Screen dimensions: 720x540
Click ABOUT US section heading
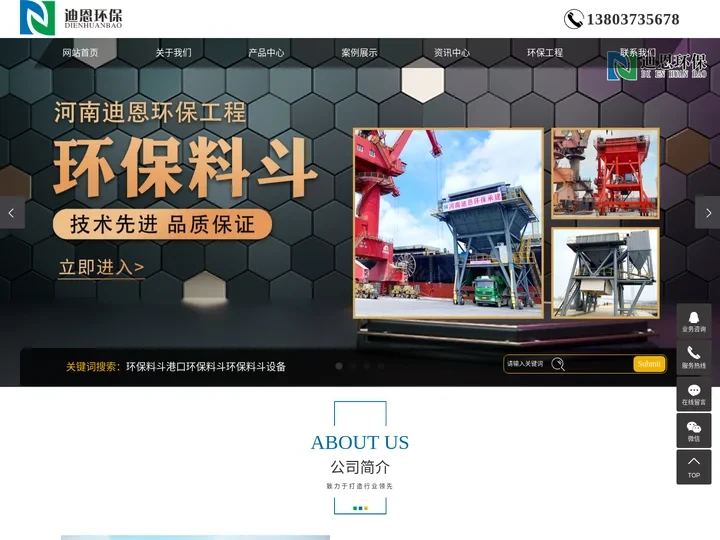[x=360, y=443]
